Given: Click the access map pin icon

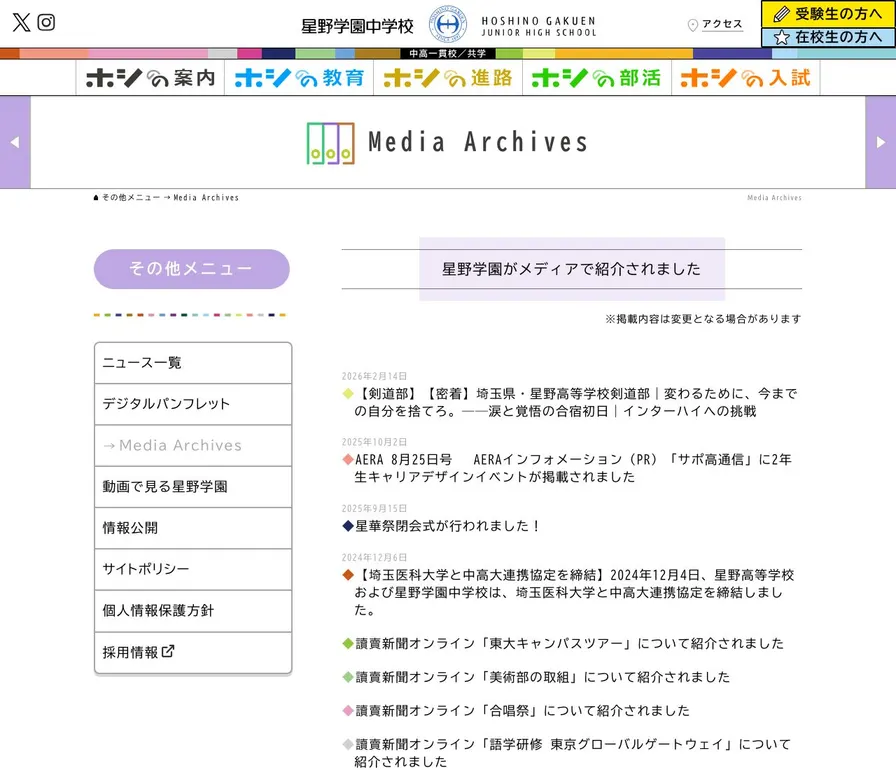Looking at the screenshot, I should [x=693, y=25].
